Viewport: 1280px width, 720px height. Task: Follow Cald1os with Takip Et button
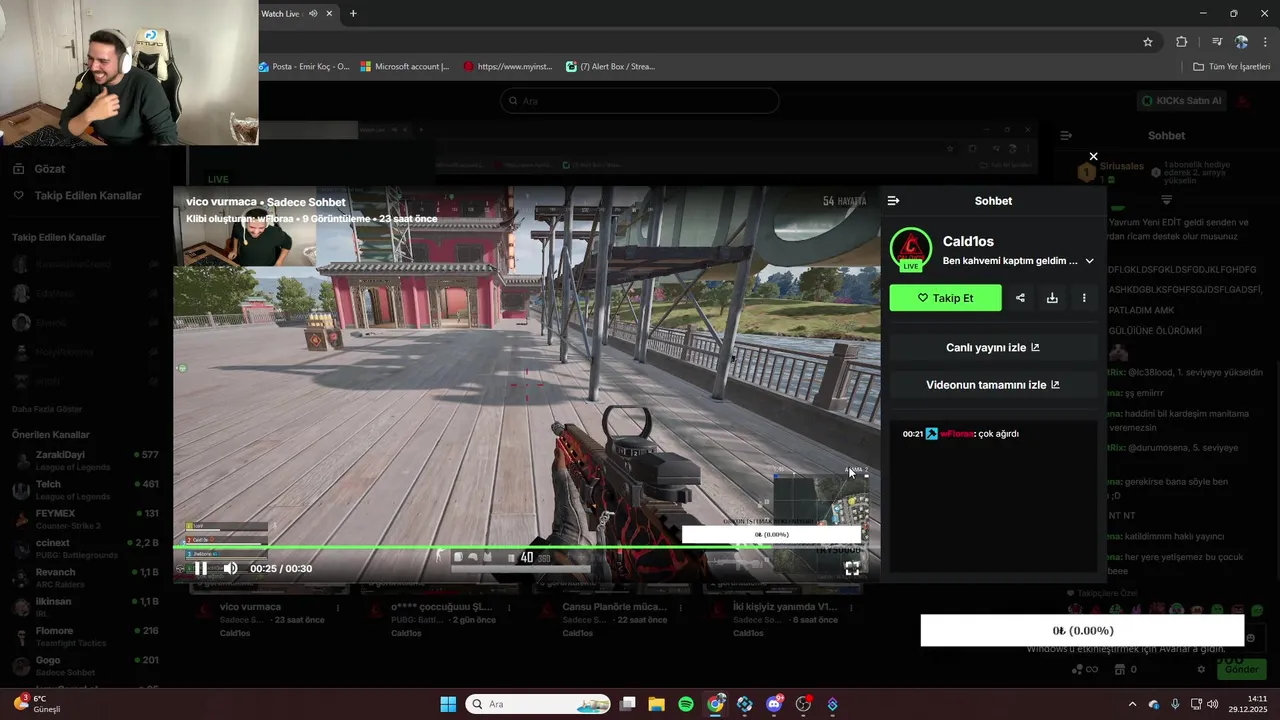(945, 298)
